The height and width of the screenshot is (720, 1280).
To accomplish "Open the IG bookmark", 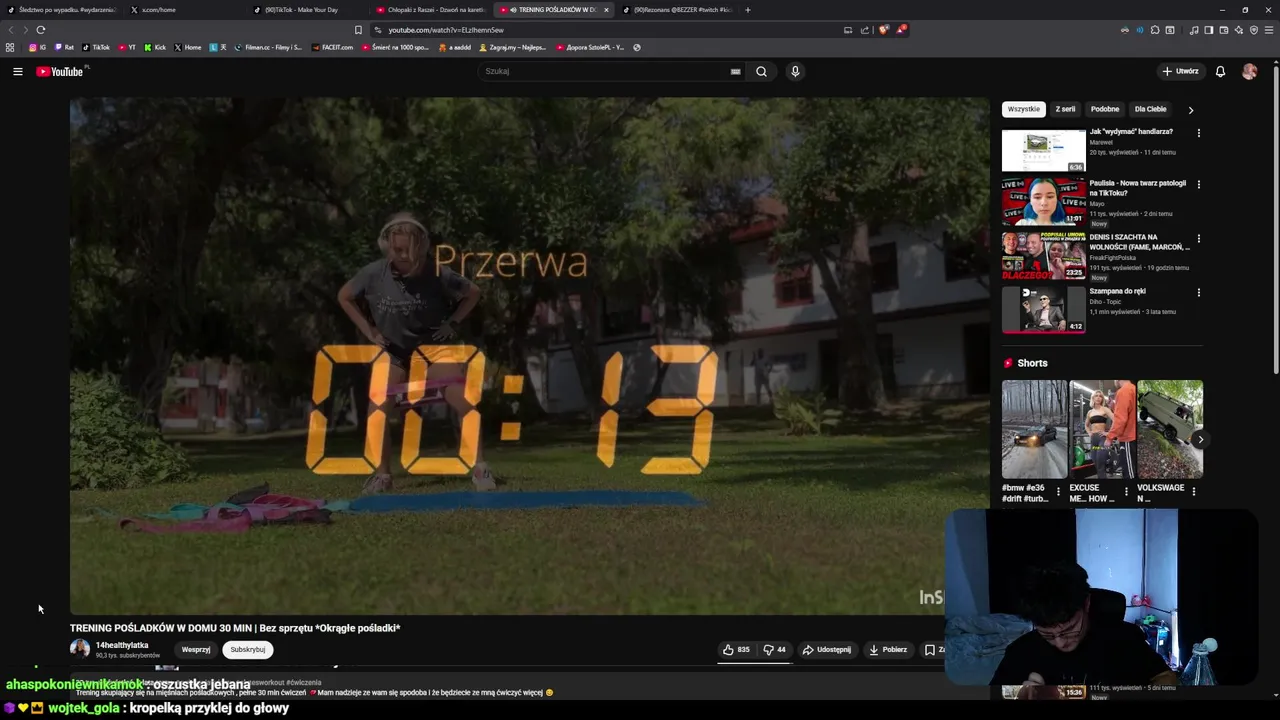I will pyautogui.click(x=38, y=47).
